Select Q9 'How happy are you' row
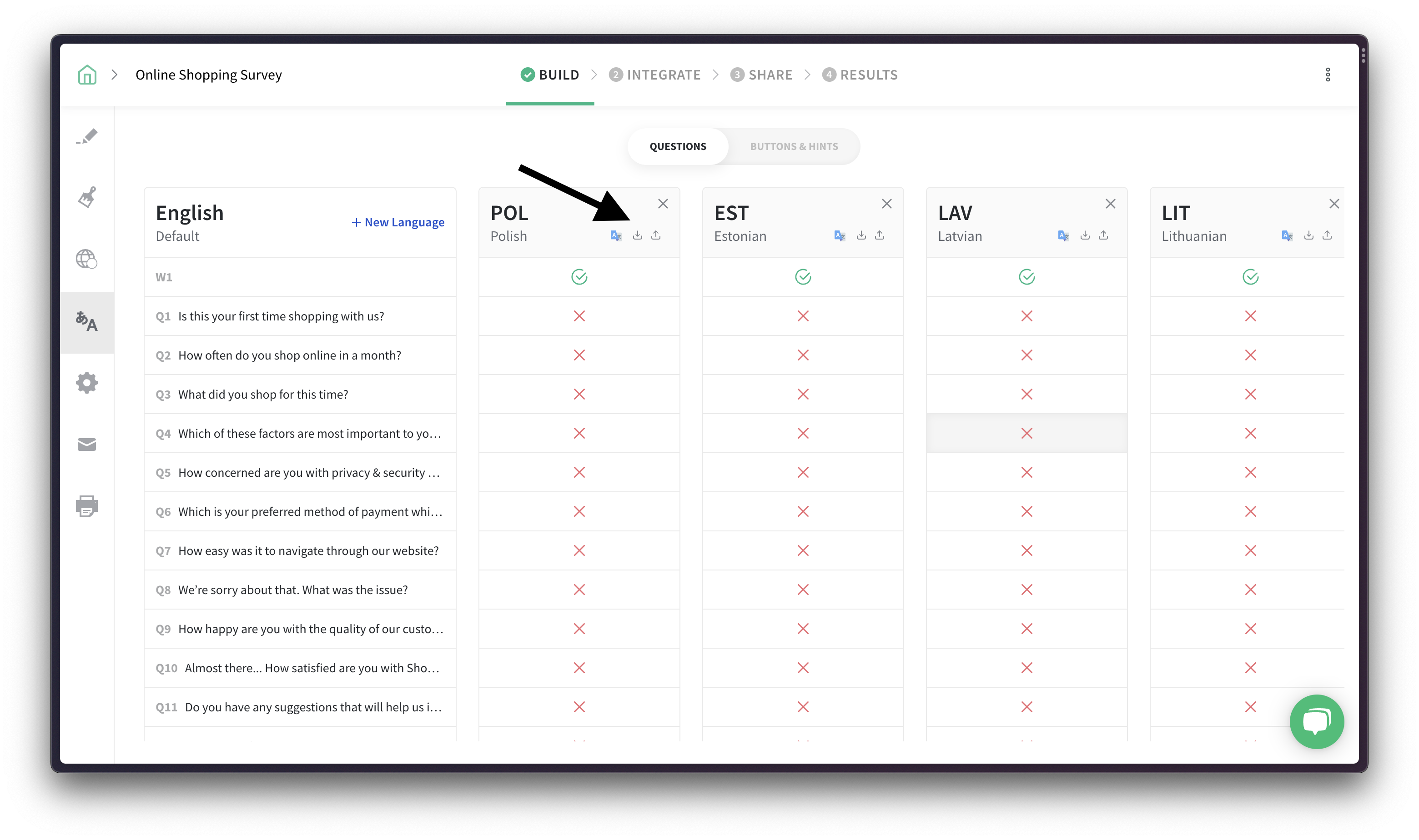This screenshot has width=1419, height=840. pyautogui.click(x=300, y=629)
